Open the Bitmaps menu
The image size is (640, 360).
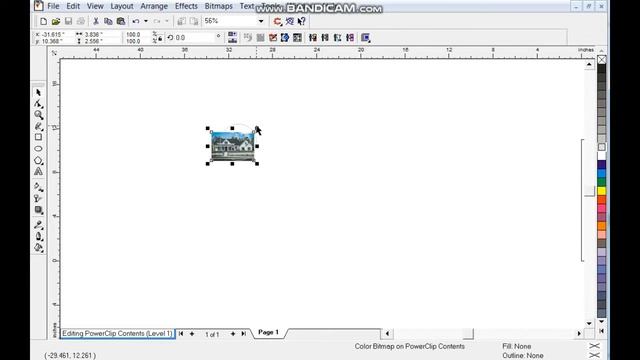tap(218, 6)
